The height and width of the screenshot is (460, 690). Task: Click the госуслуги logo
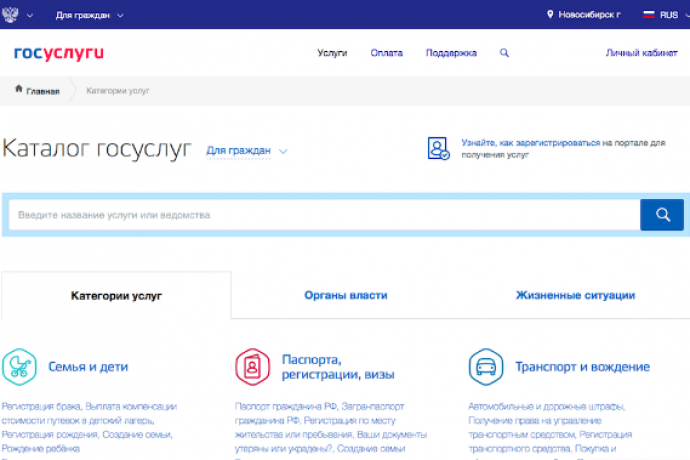59,53
